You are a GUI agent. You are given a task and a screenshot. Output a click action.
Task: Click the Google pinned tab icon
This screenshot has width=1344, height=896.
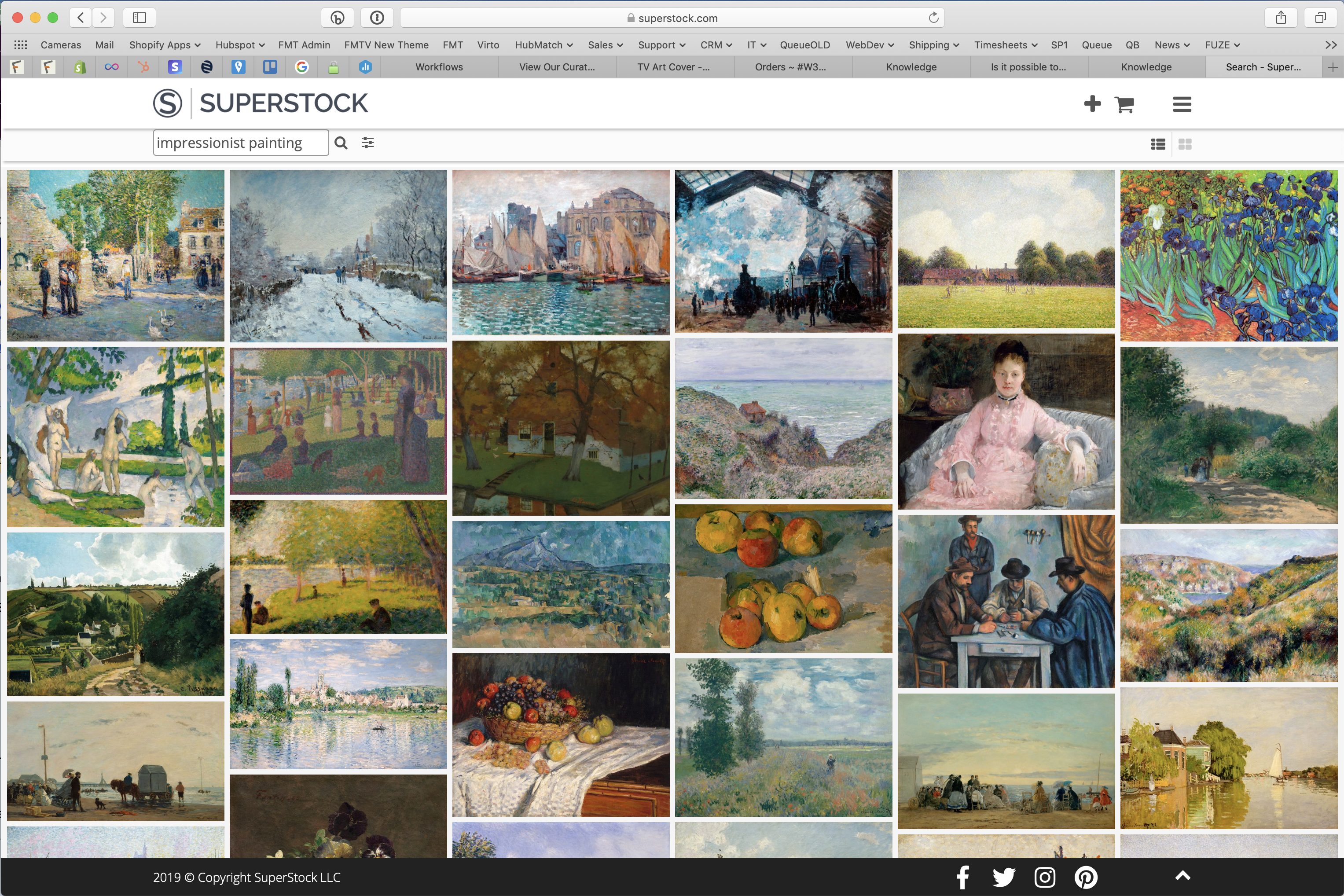click(302, 67)
